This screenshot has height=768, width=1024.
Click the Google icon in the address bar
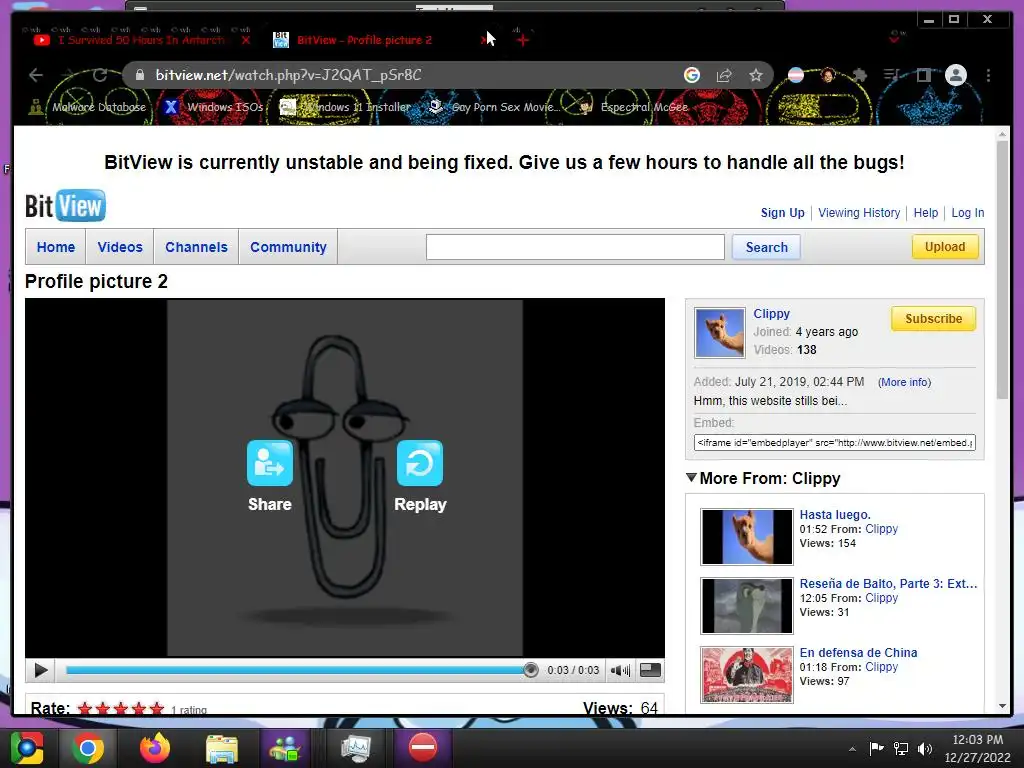click(692, 75)
